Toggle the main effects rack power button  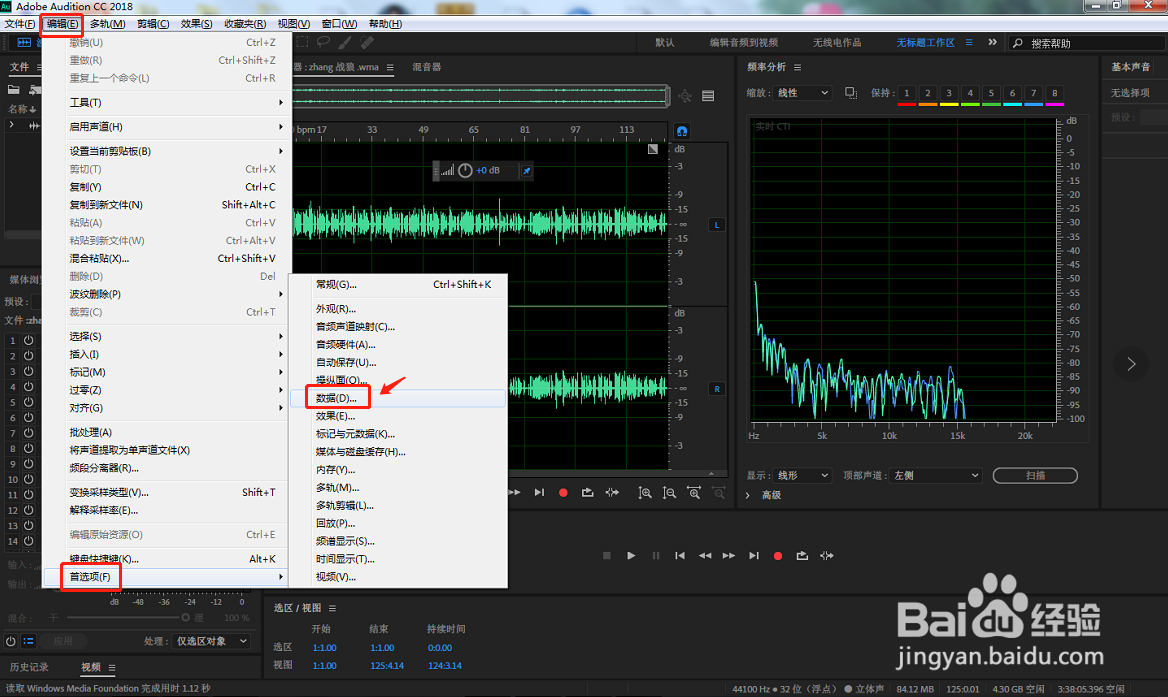click(10, 641)
